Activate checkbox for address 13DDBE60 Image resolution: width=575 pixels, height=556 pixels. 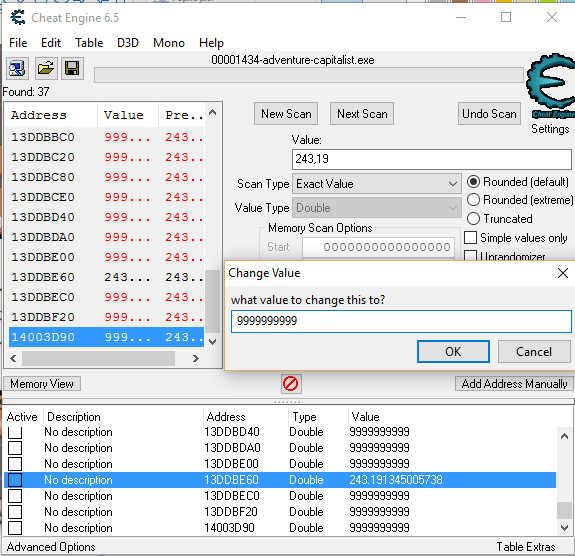[15, 480]
